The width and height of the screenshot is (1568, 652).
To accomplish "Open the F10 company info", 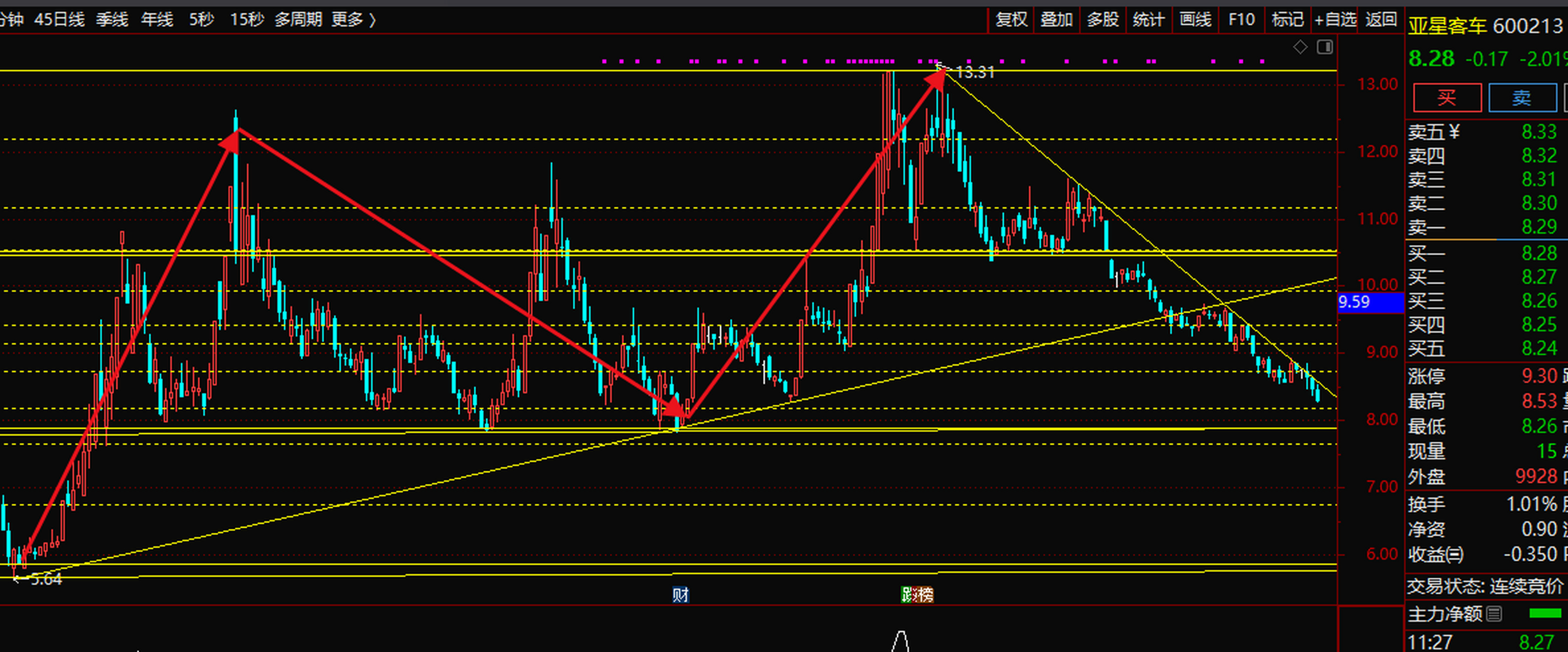I will [x=1241, y=19].
